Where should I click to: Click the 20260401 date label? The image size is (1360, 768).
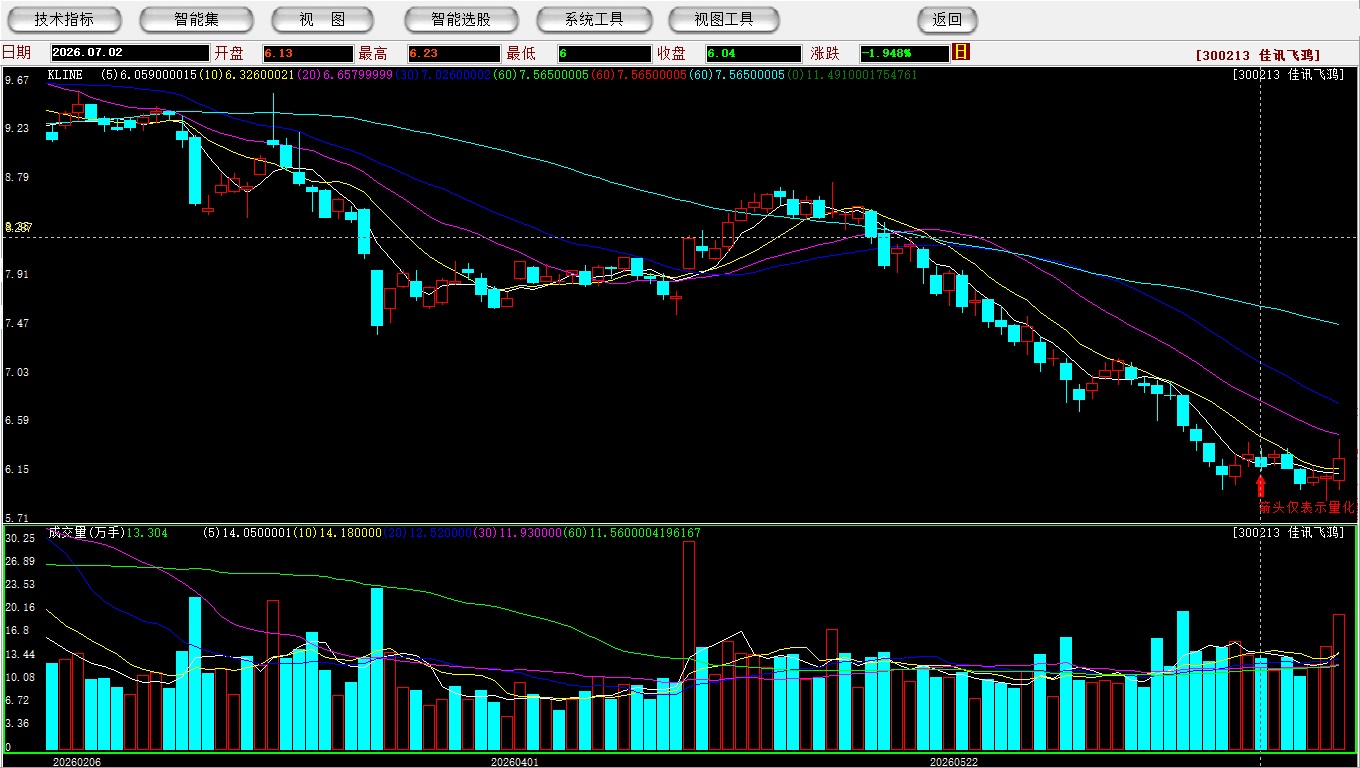(514, 761)
